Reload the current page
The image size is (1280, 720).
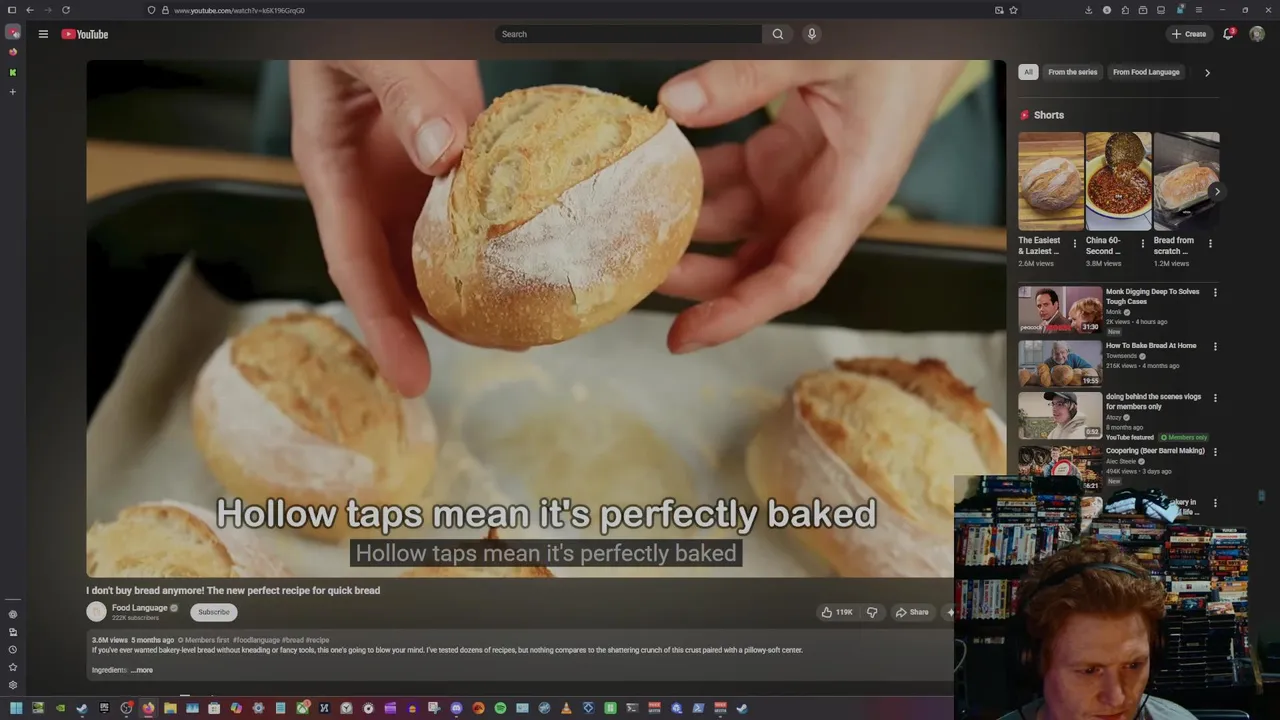[x=66, y=10]
